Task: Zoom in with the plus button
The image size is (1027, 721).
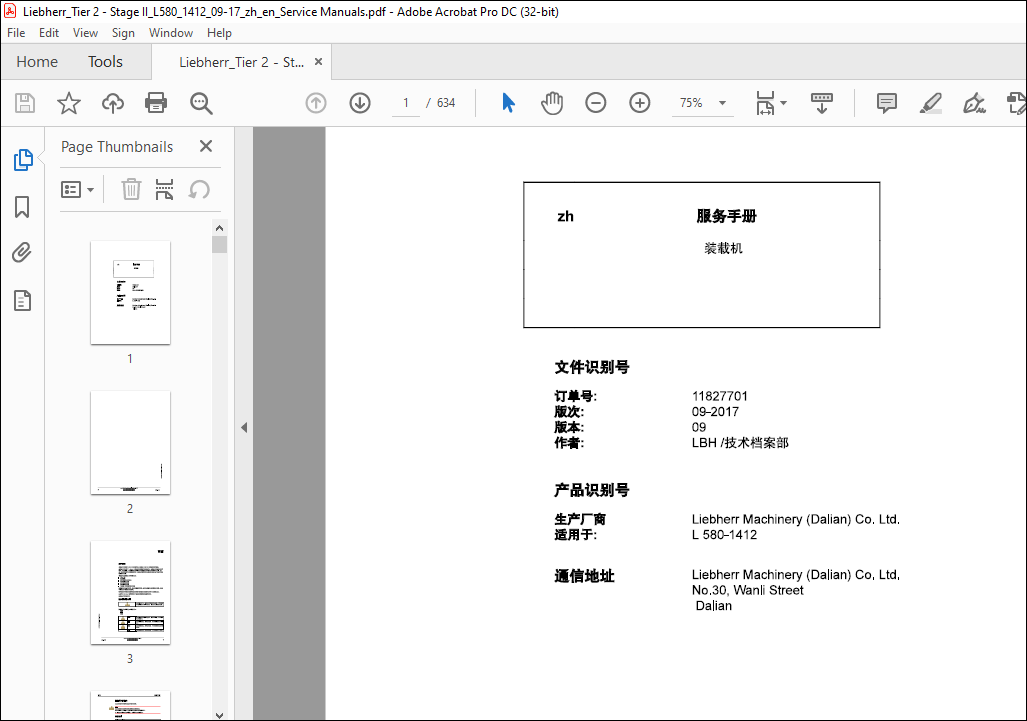Action: [x=639, y=103]
